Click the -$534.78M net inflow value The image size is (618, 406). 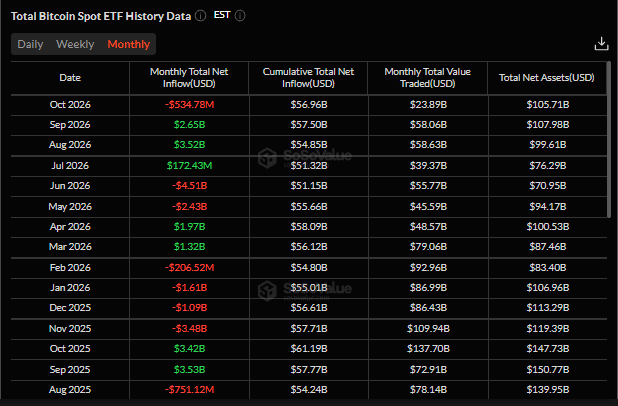(x=190, y=104)
